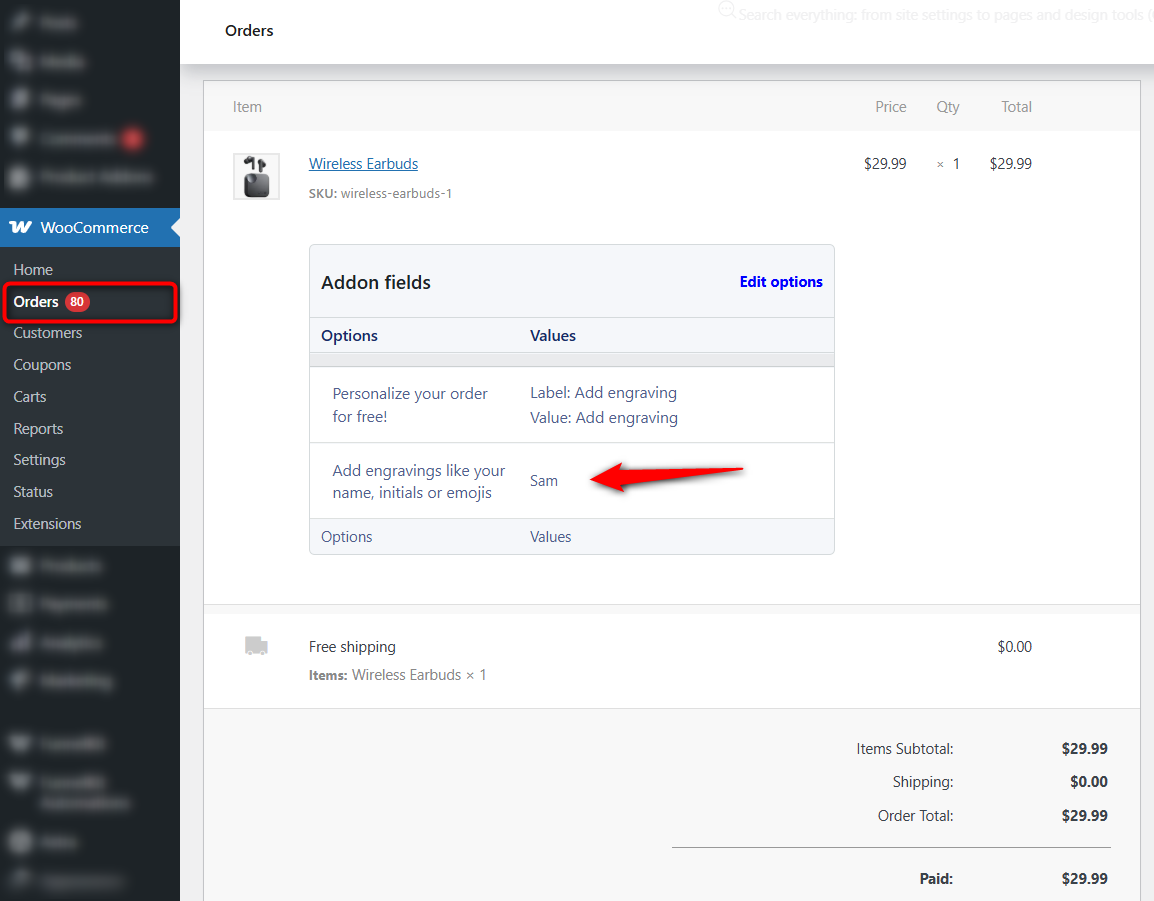Open Comments via the red notification badge
Image resolution: width=1154 pixels, height=901 pixels.
tap(133, 138)
